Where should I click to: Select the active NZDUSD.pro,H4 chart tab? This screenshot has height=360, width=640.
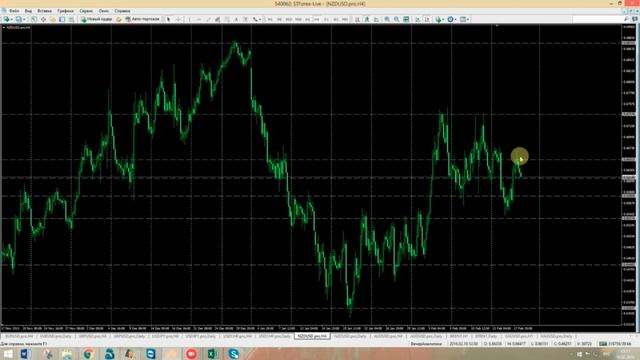[312, 336]
